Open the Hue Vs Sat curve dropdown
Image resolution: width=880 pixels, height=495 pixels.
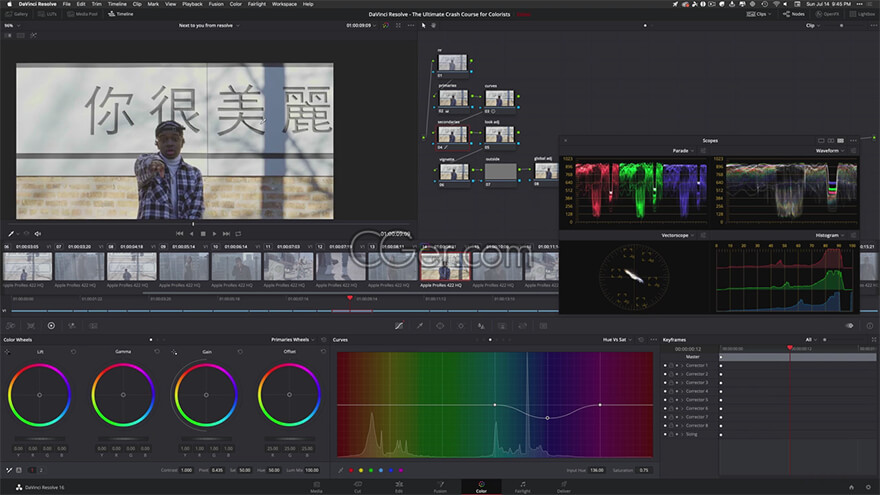point(617,340)
